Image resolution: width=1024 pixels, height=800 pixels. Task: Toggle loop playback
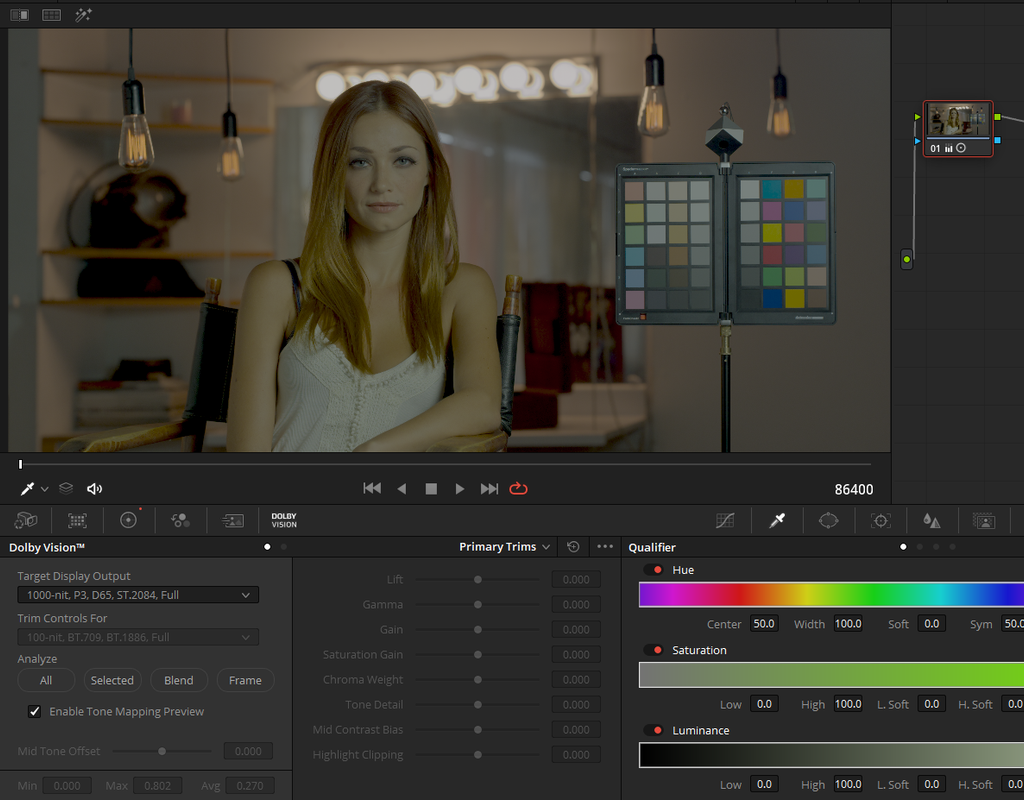519,488
